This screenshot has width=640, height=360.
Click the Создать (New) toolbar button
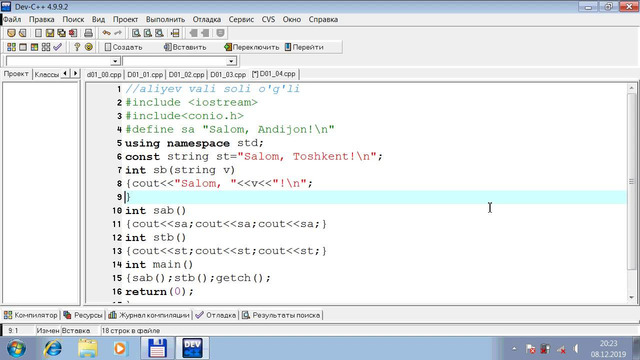(123, 47)
